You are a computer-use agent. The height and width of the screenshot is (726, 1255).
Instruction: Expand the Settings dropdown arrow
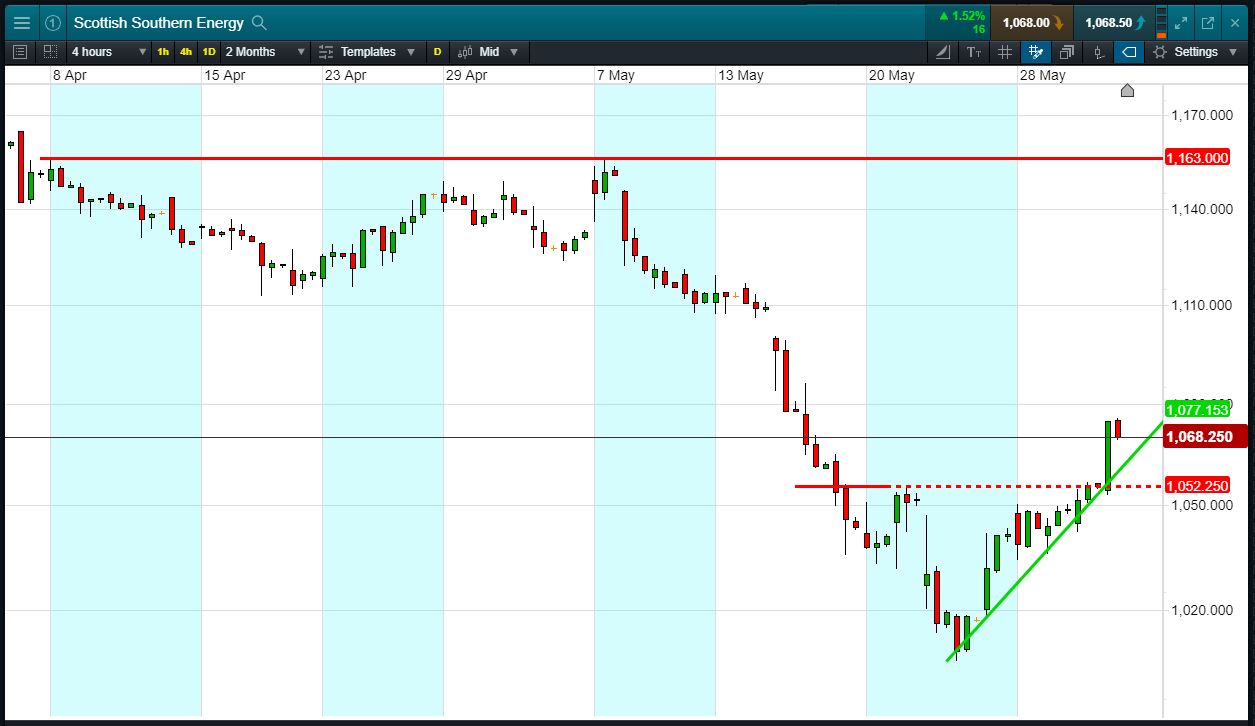[x=1232, y=52]
